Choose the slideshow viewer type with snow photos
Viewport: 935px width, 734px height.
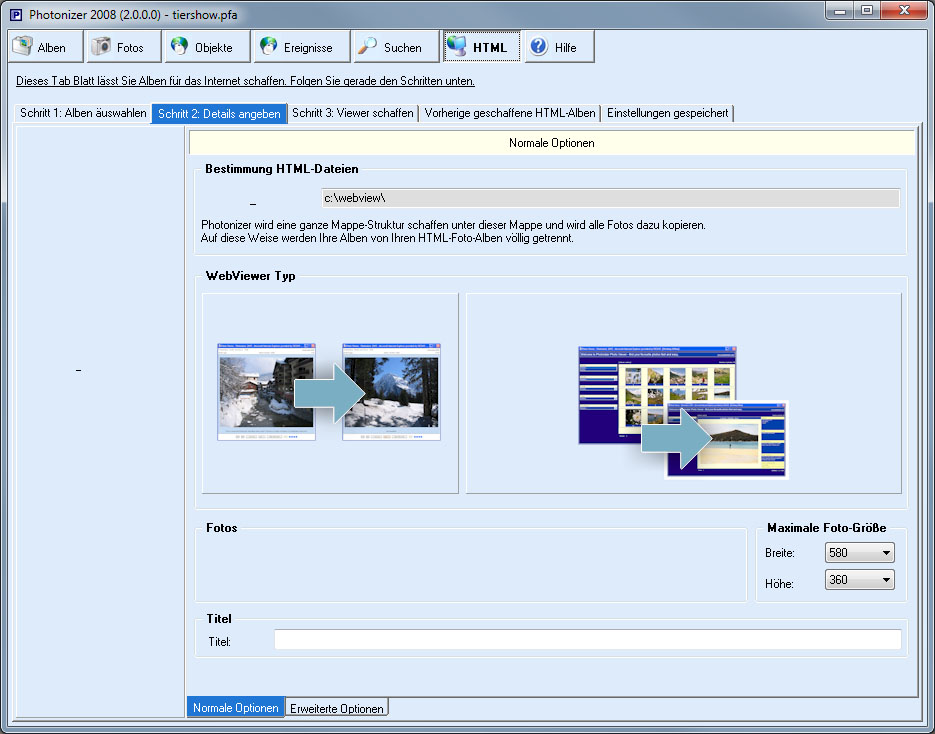coord(330,392)
